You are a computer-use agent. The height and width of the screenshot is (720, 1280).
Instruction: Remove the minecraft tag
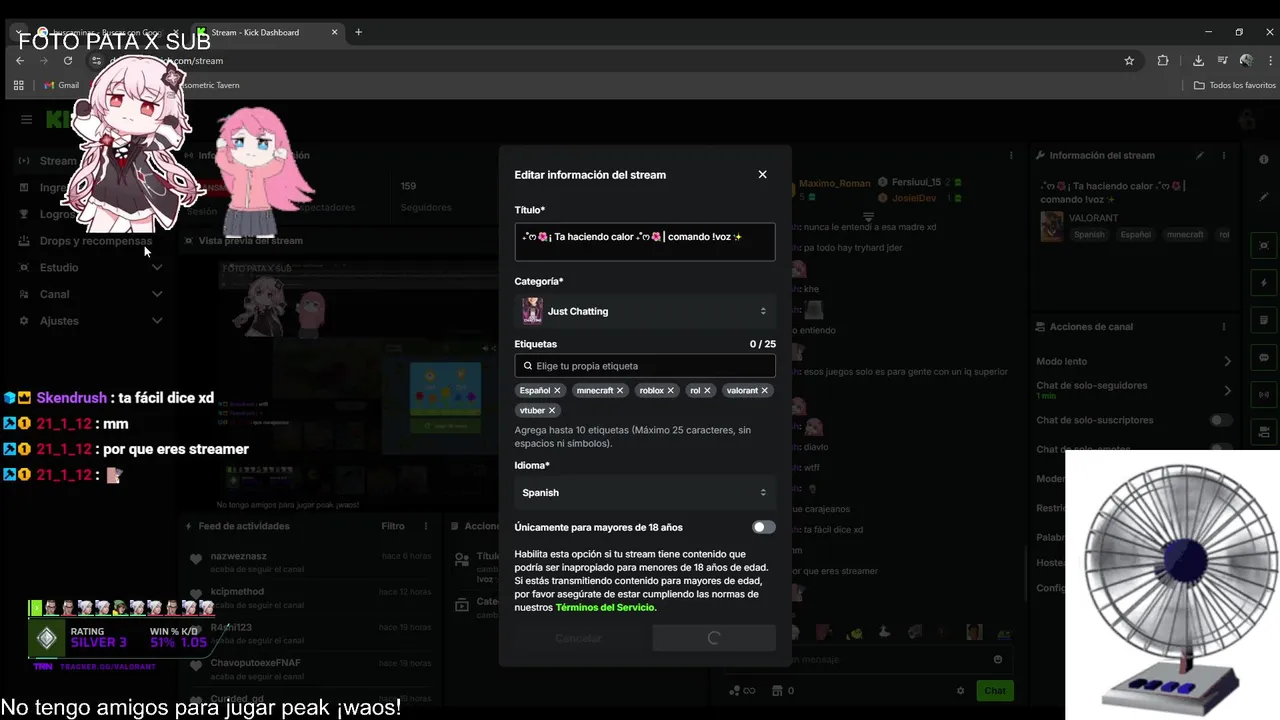[x=620, y=391]
